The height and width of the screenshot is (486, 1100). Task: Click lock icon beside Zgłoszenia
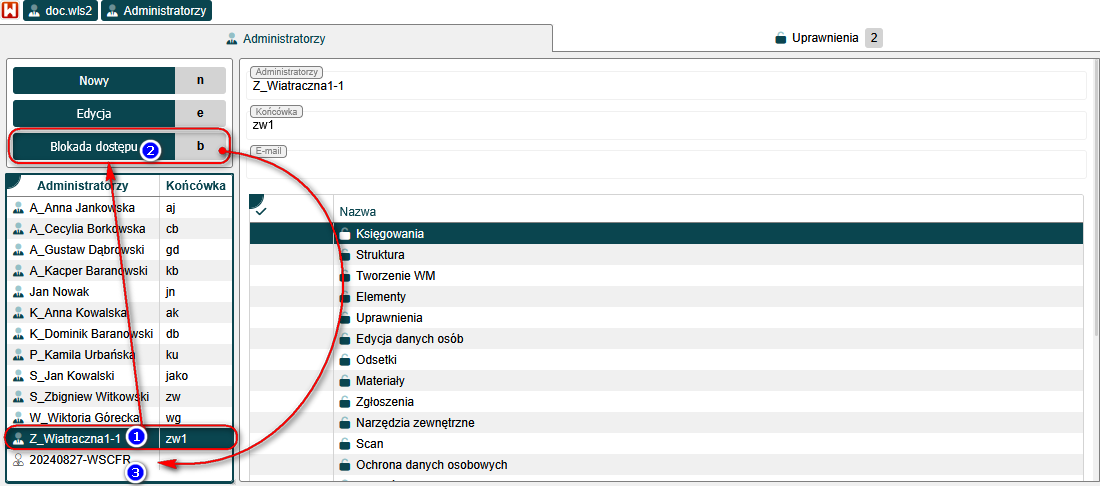344,403
